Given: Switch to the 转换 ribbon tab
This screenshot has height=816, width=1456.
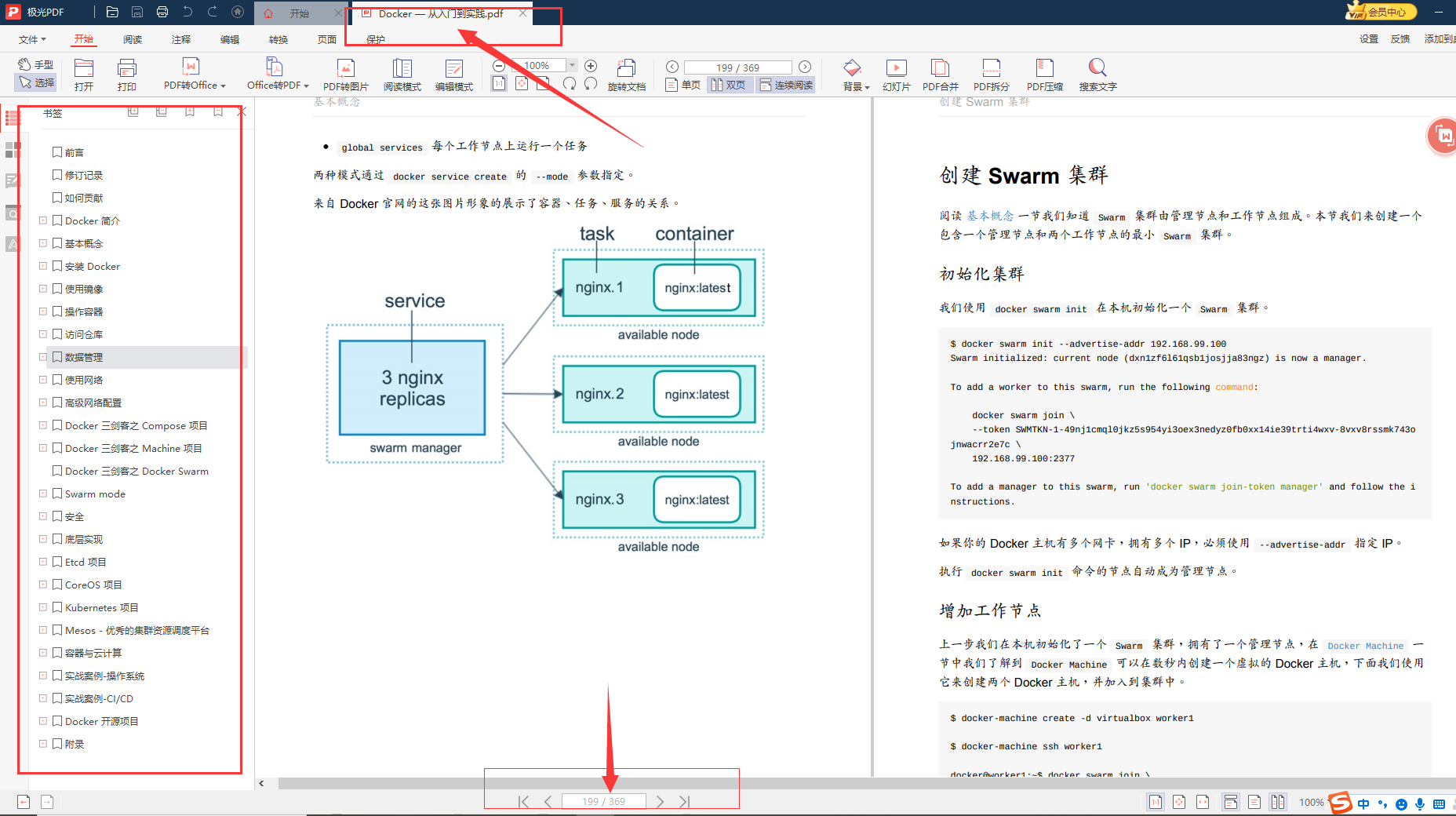Looking at the screenshot, I should point(278,39).
